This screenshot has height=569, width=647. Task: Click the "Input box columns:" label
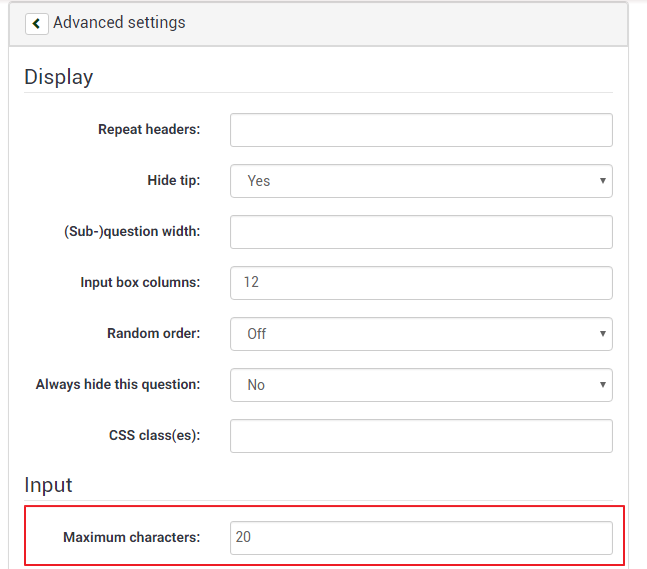[140, 283]
